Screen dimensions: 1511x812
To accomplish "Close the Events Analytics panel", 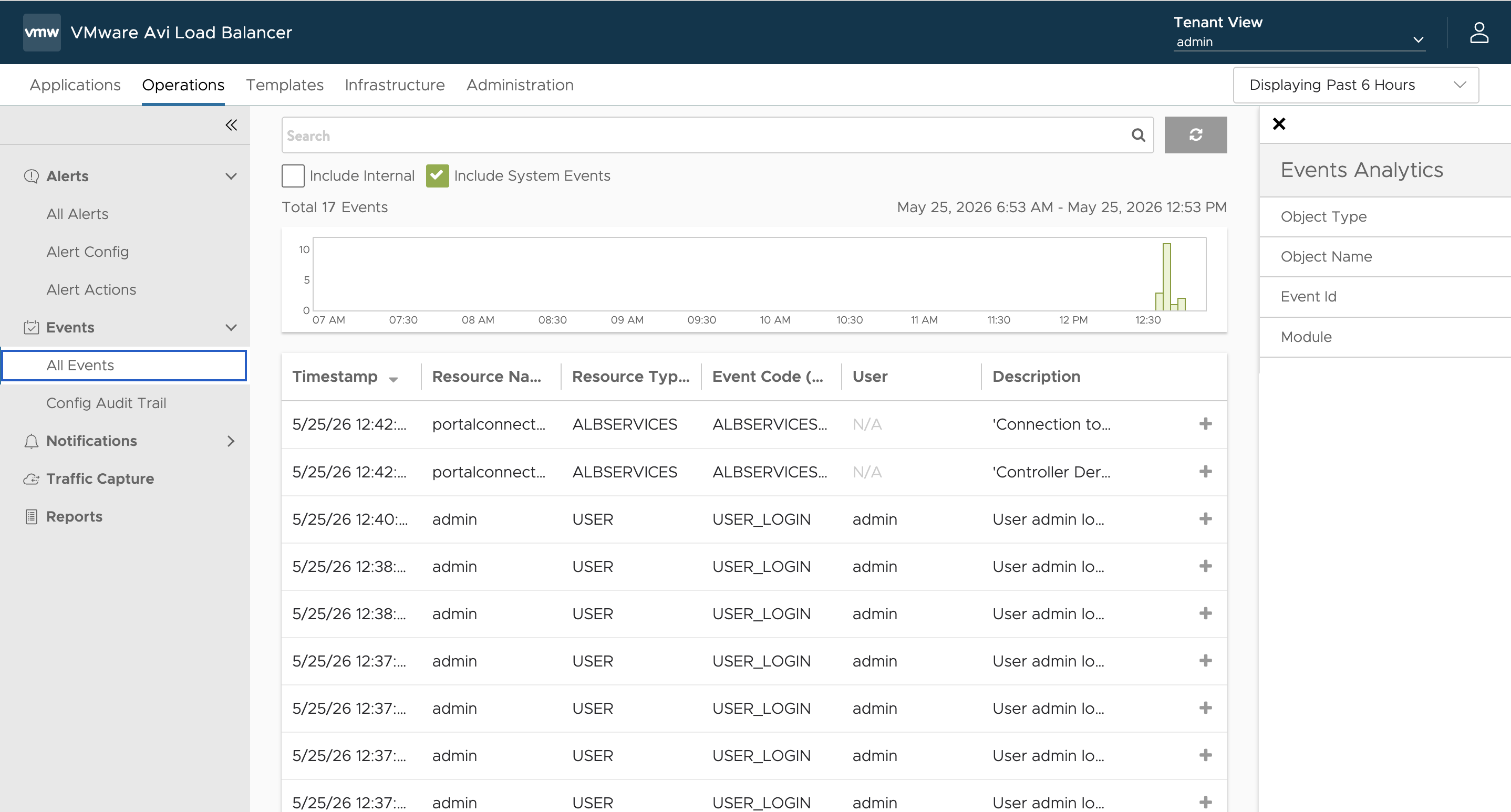I will (1279, 124).
